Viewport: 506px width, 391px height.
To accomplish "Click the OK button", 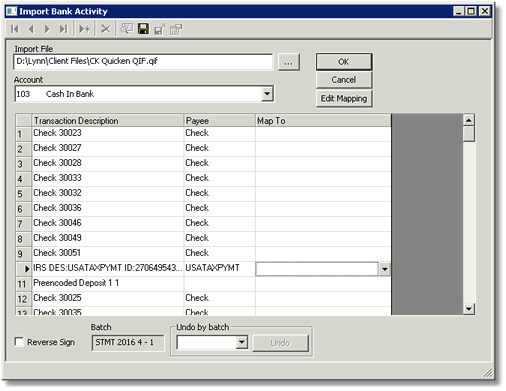I will pyautogui.click(x=344, y=62).
